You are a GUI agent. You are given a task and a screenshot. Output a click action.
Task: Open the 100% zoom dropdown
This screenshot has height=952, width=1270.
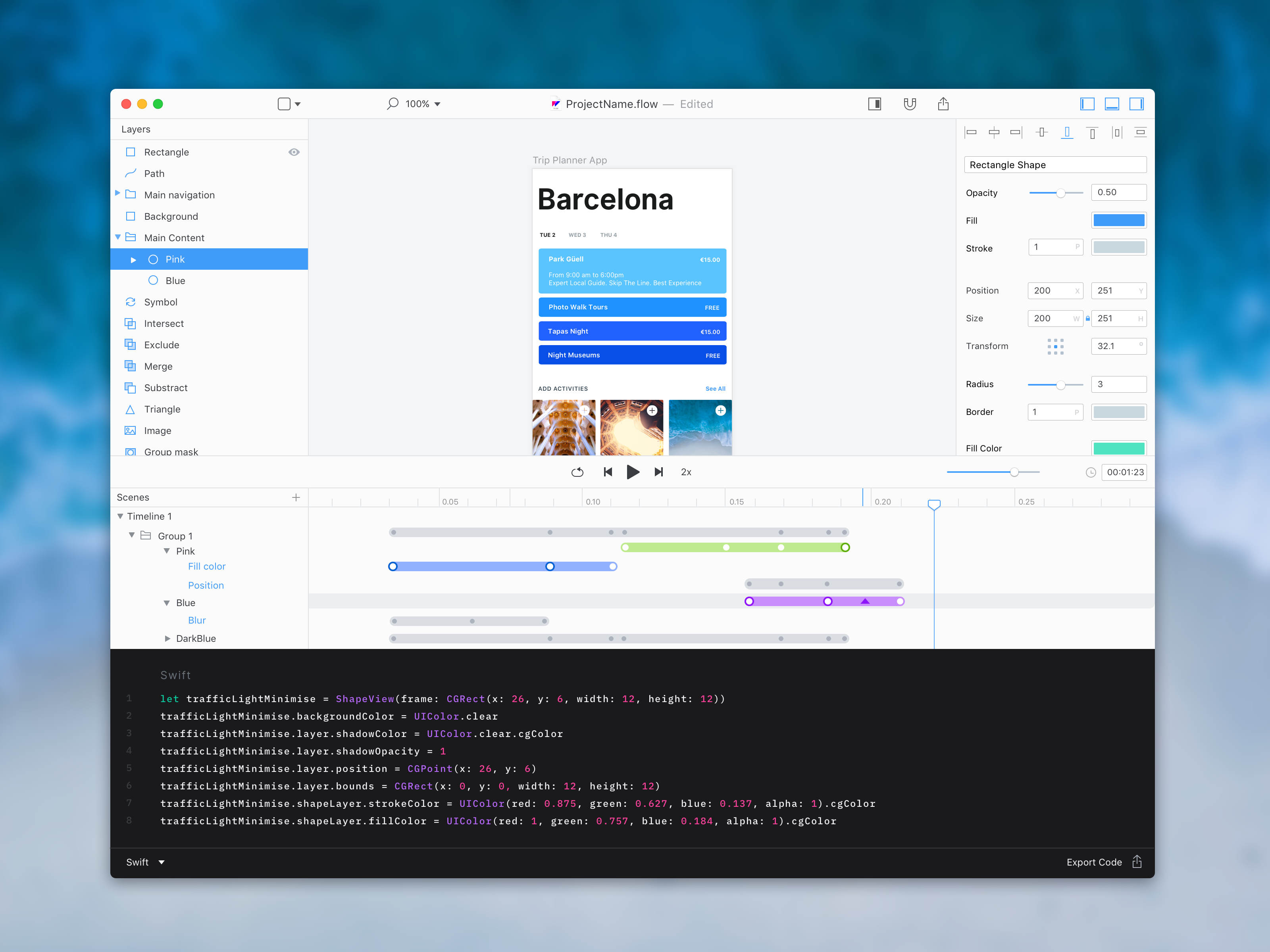click(423, 104)
